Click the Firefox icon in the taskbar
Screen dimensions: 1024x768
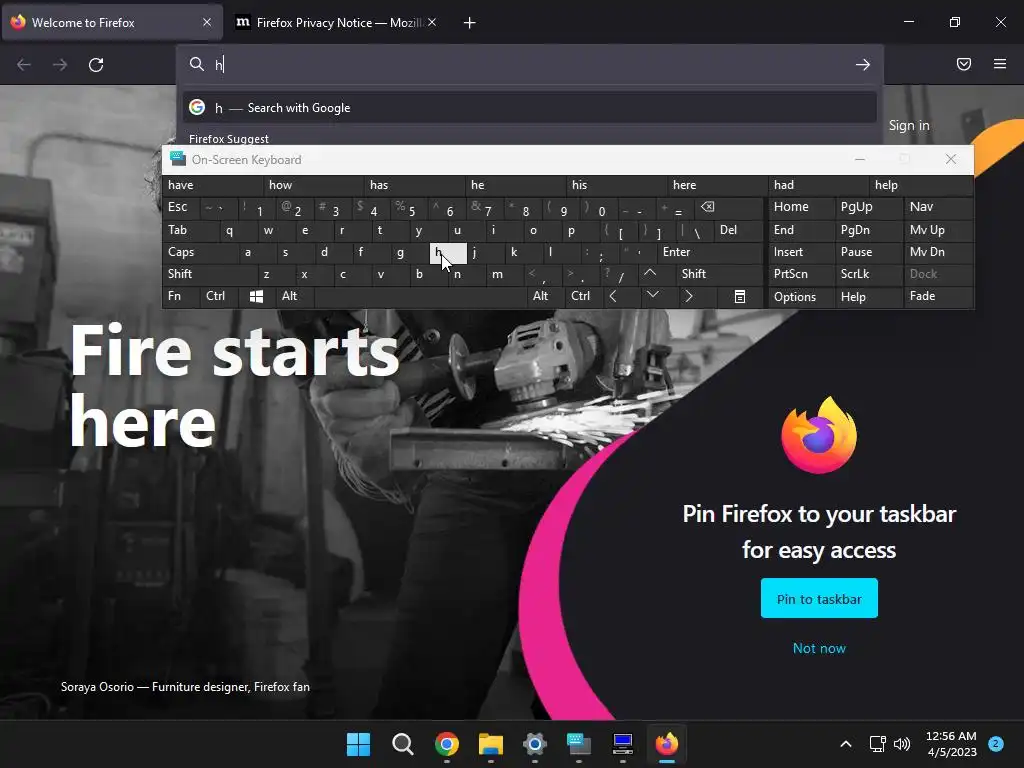click(667, 744)
